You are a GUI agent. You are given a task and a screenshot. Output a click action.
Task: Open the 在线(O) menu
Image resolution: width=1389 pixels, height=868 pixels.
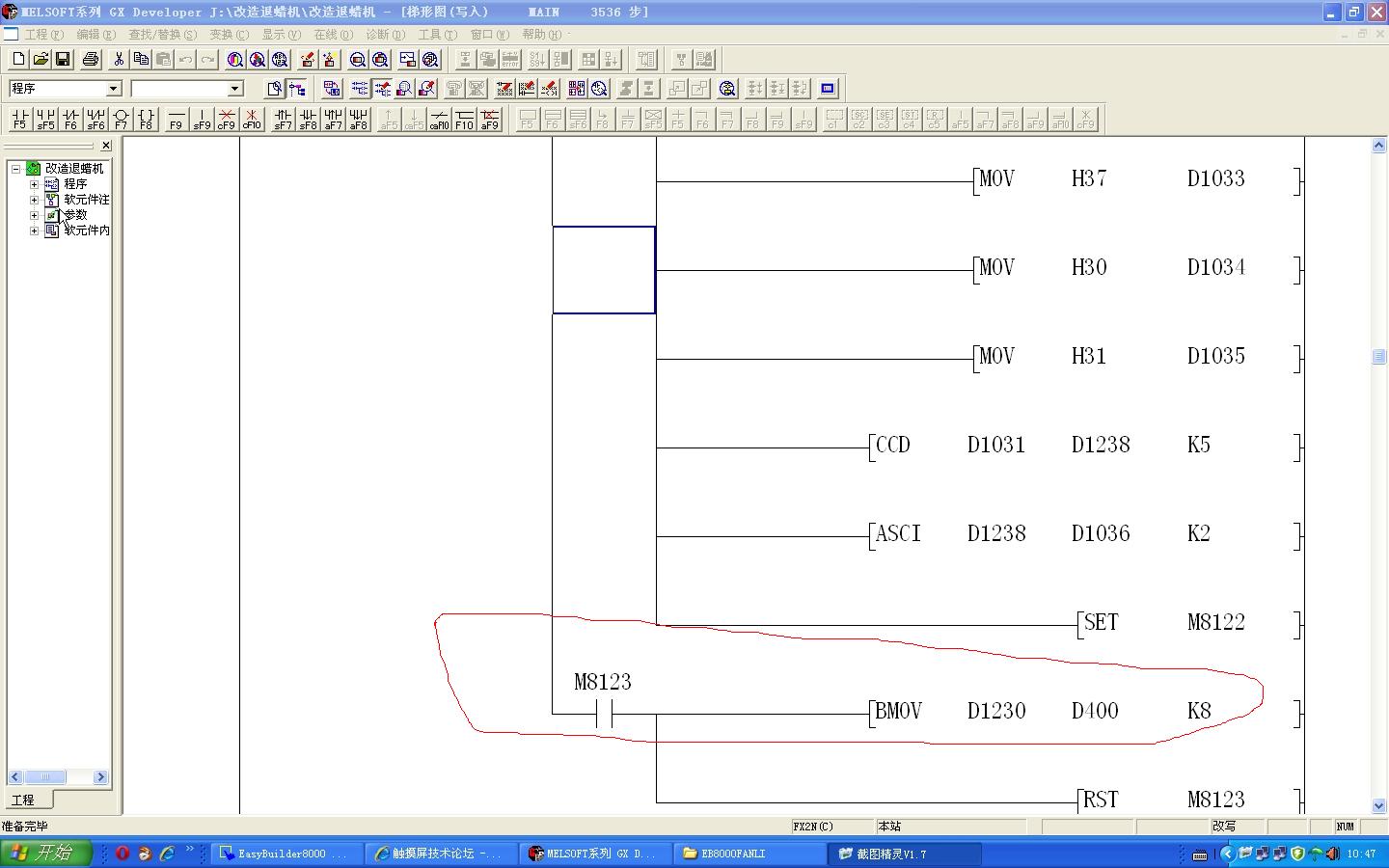point(333,35)
